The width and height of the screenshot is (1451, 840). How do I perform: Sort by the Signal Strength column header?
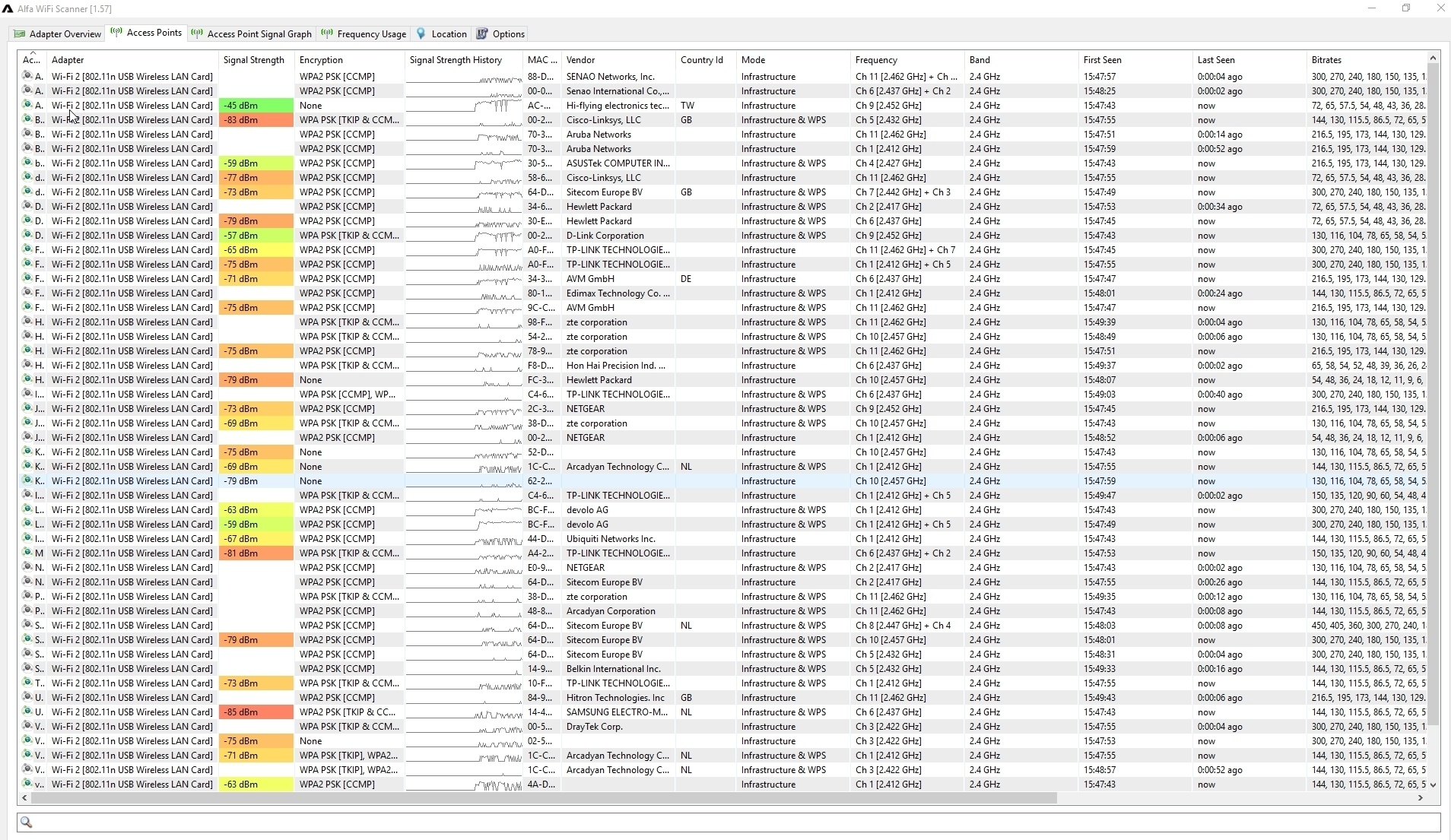coord(256,60)
